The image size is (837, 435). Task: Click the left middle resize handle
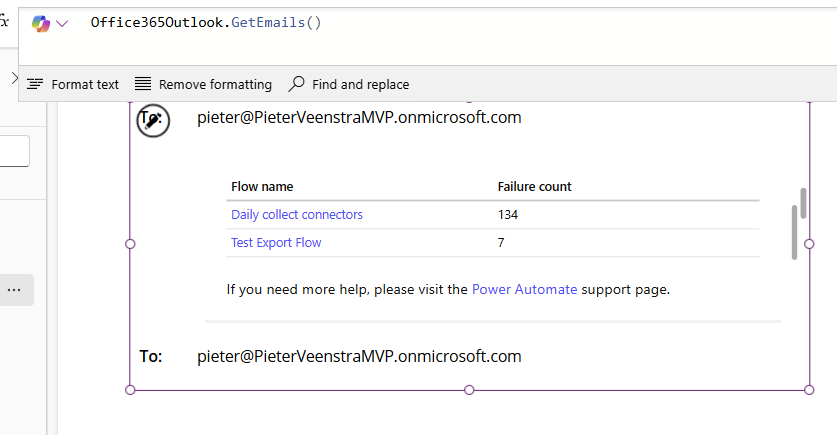(x=130, y=244)
